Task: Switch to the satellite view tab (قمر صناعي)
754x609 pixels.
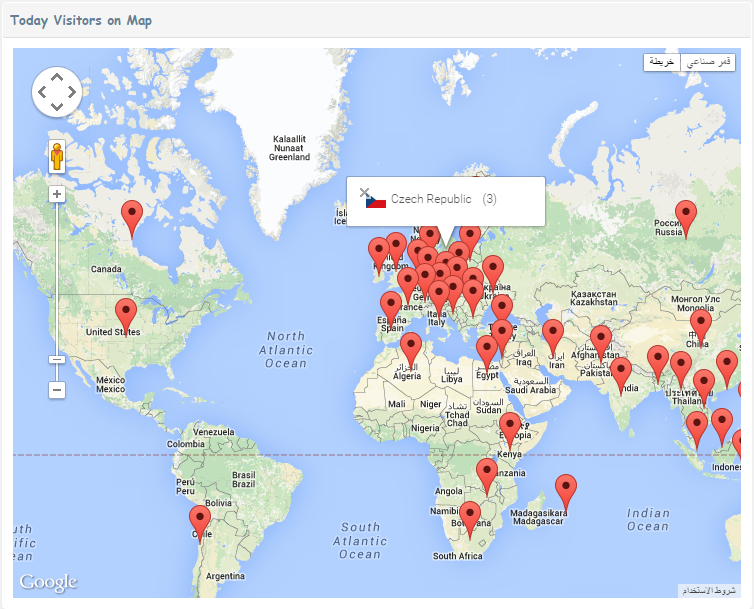Action: pos(708,62)
